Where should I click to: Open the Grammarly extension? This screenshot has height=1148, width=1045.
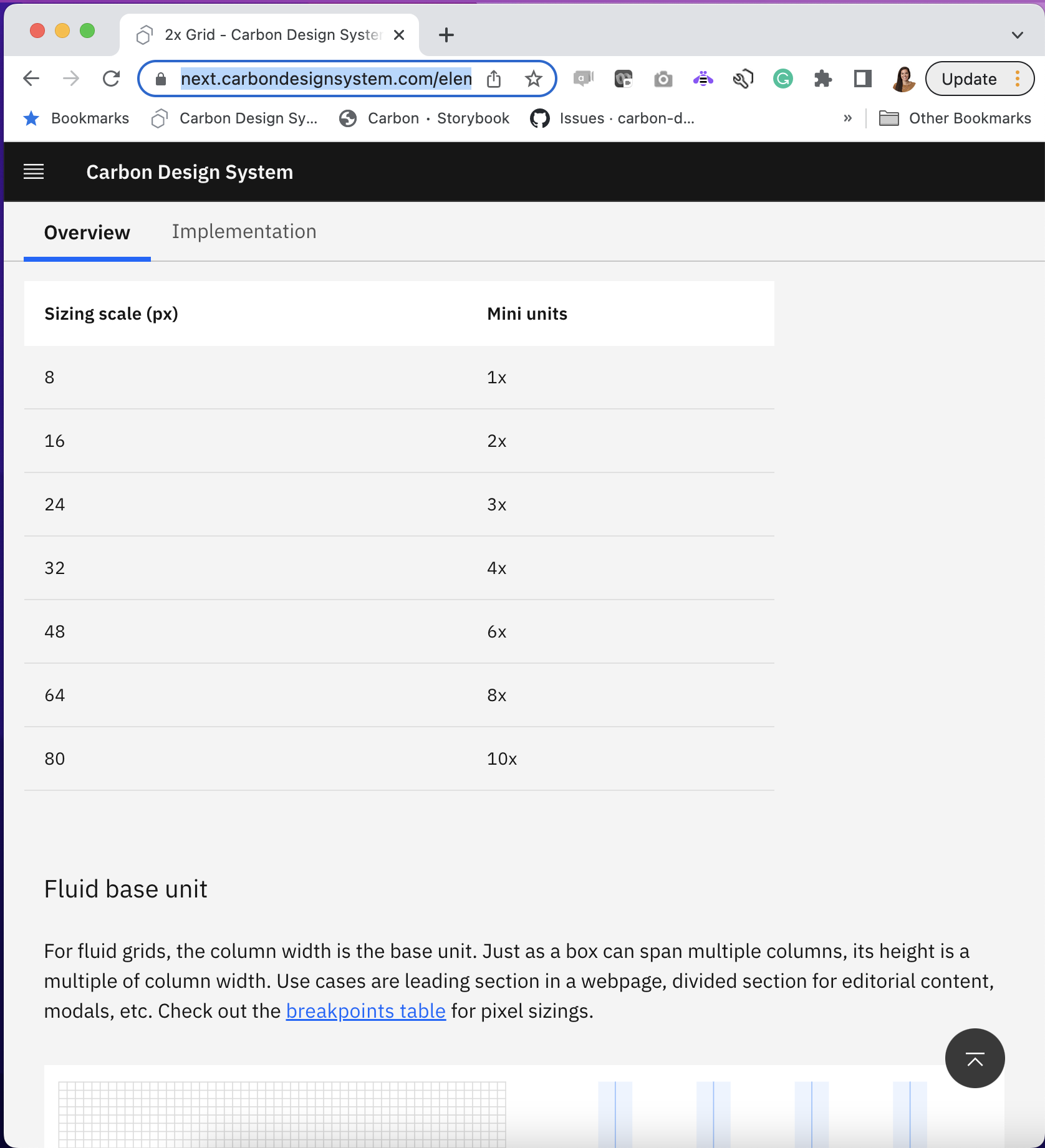(x=783, y=79)
